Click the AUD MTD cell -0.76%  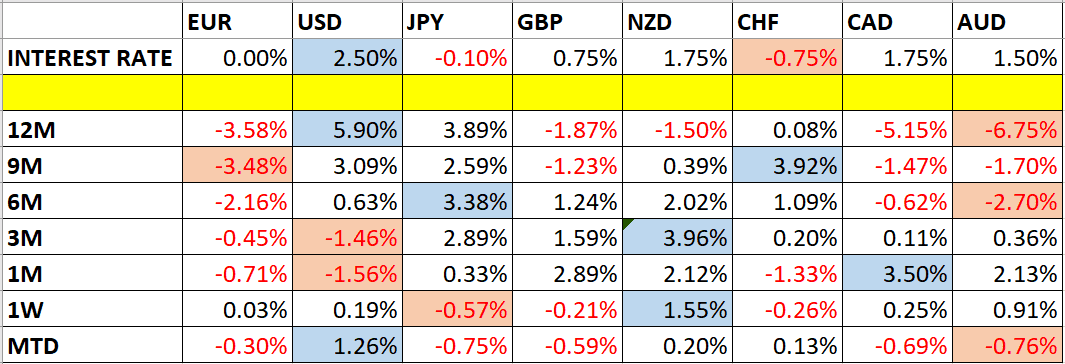[x=1007, y=346]
